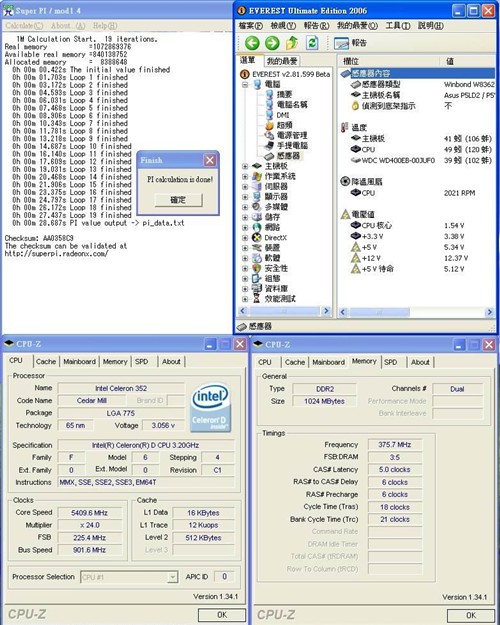Click the details panel horizontal scrollbar thumb
Image resolution: width=500 pixels, height=625 pixels.
click(378, 312)
